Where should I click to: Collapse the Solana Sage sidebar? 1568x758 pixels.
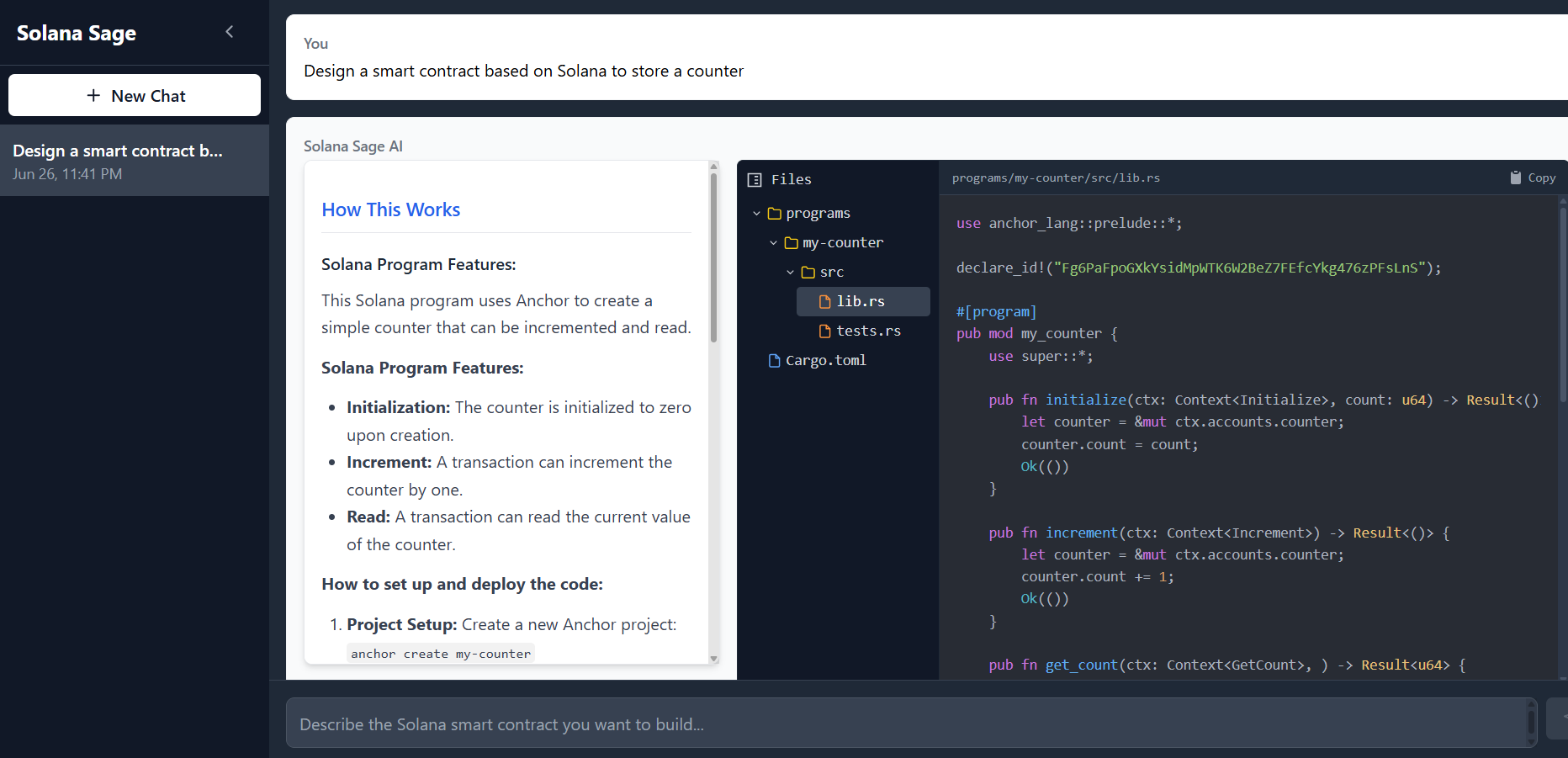coord(230,32)
